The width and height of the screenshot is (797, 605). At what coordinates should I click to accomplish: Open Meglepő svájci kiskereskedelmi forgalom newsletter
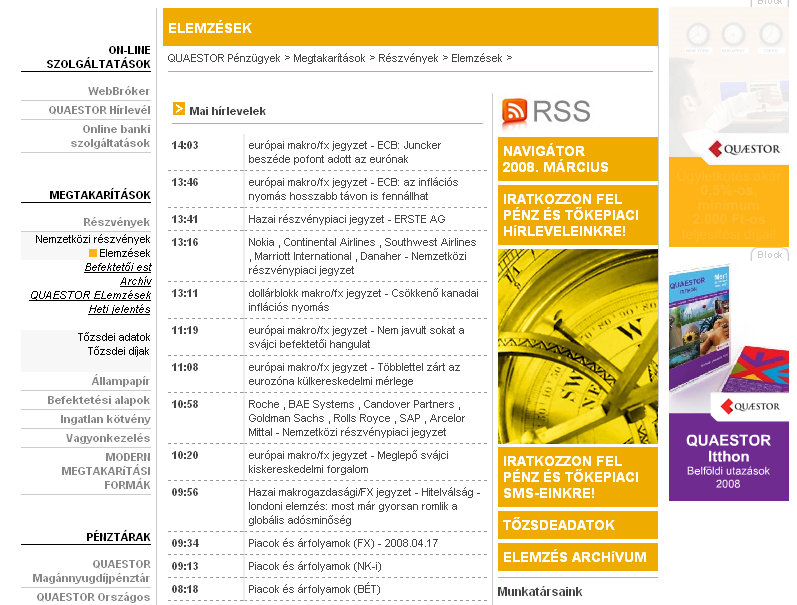[x=348, y=462]
